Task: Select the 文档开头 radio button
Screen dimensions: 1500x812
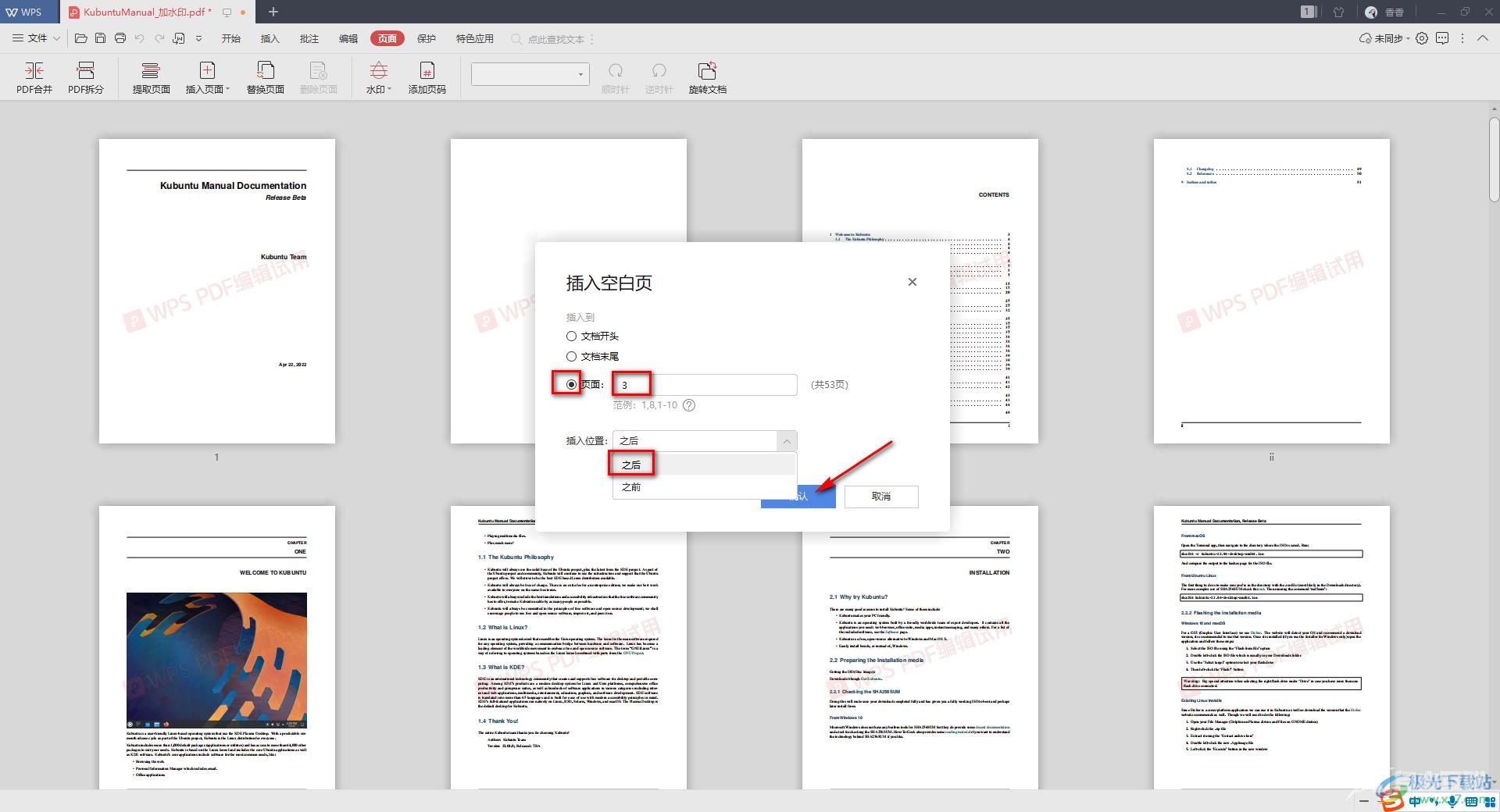Action: (571, 337)
